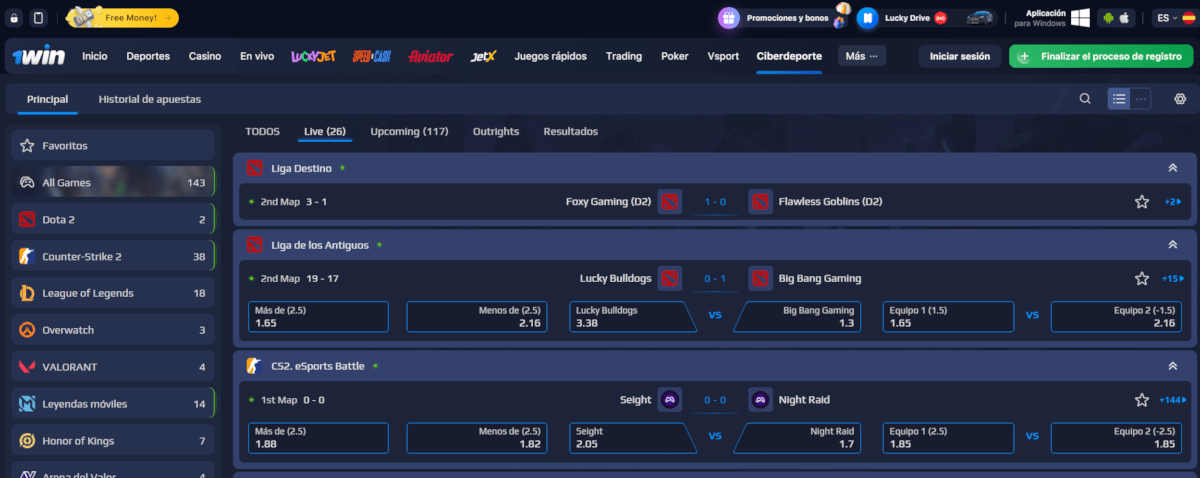Favorite the Seight vs Night Raid match
Image resolution: width=1200 pixels, height=478 pixels.
click(1141, 400)
